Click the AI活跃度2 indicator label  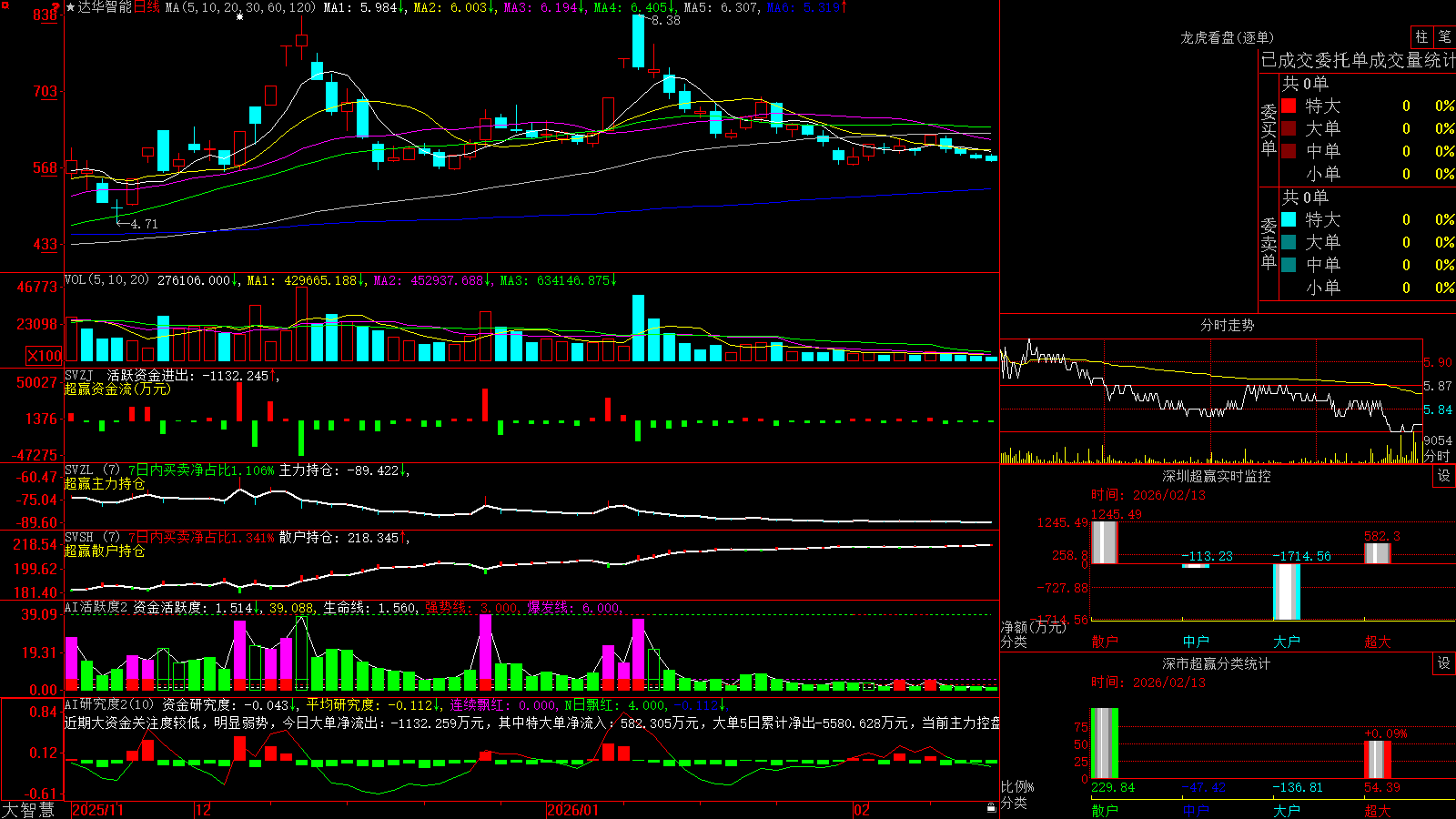click(x=96, y=608)
